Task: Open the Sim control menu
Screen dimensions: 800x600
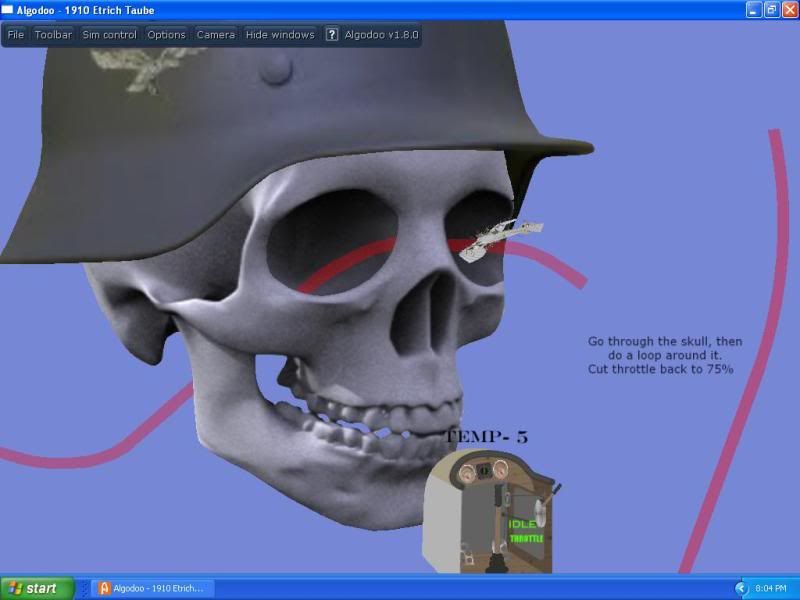Action: 109,34
